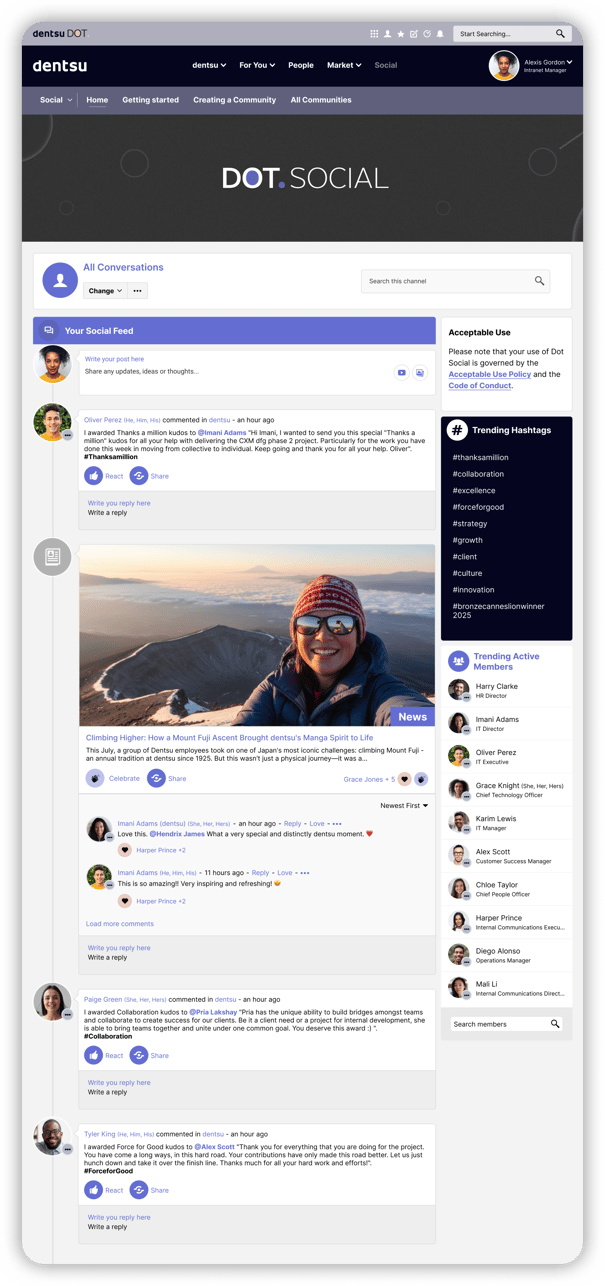This screenshot has width=605, height=1286.
Task: Click the compose edit icon in top bar
Action: (x=414, y=33)
